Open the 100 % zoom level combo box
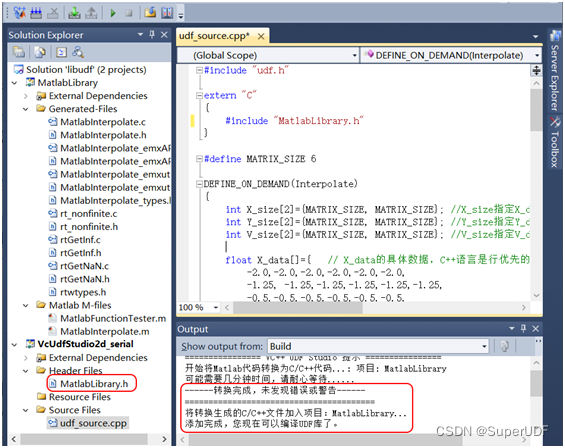The image size is (565, 448). 199,307
